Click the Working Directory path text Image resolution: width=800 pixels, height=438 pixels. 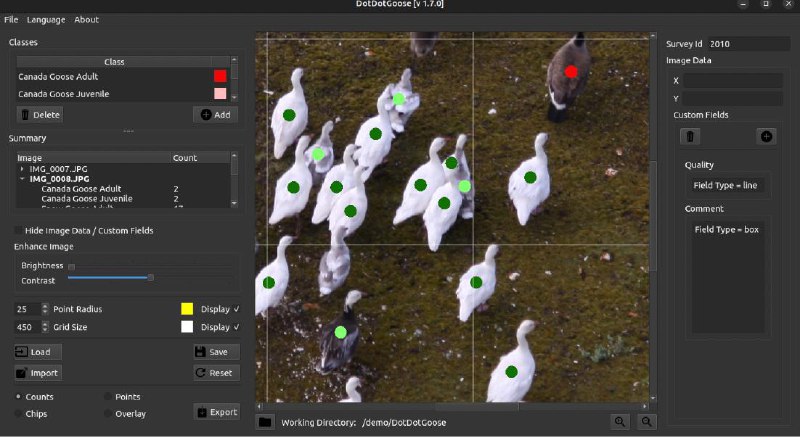click(404, 423)
